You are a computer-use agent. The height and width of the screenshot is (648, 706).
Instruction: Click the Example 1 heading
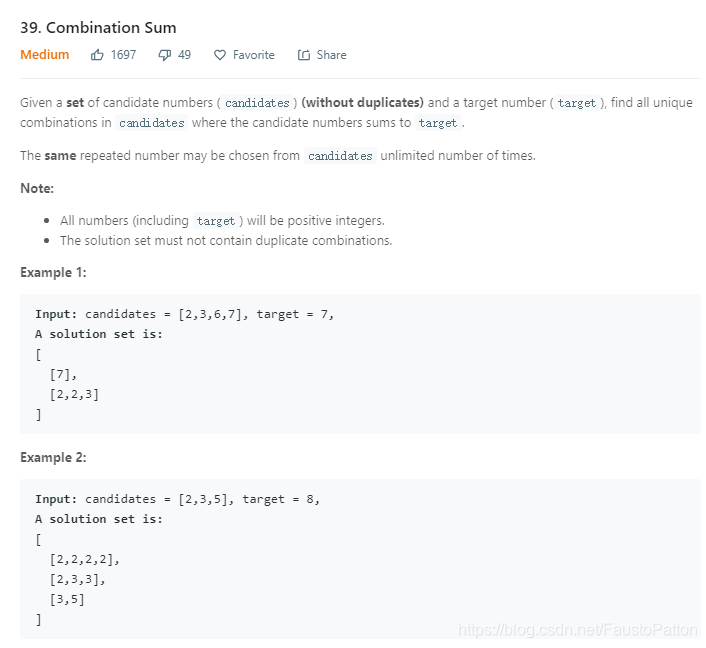53,272
